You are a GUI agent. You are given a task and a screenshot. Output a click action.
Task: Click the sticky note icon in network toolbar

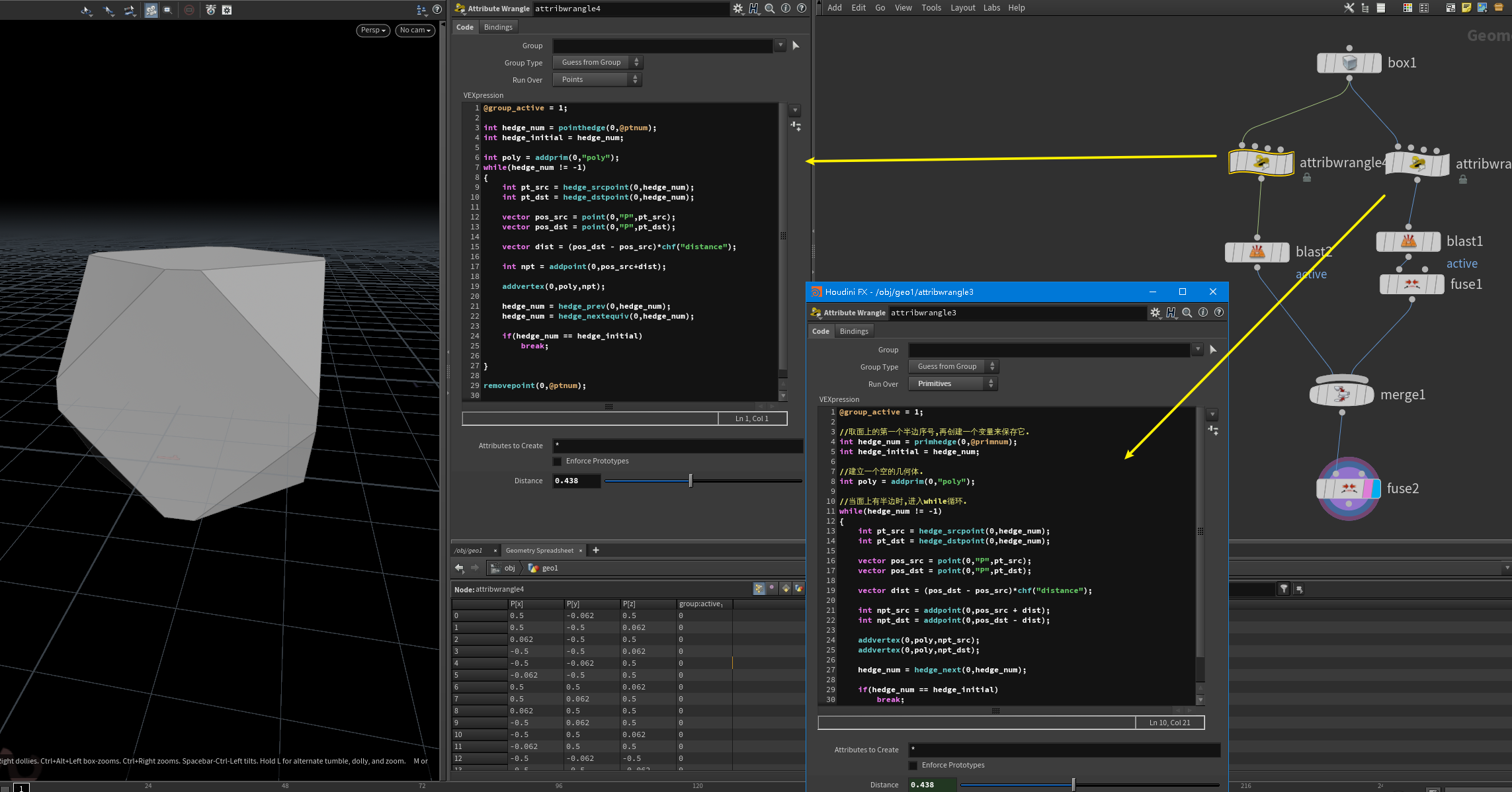coord(1466,8)
